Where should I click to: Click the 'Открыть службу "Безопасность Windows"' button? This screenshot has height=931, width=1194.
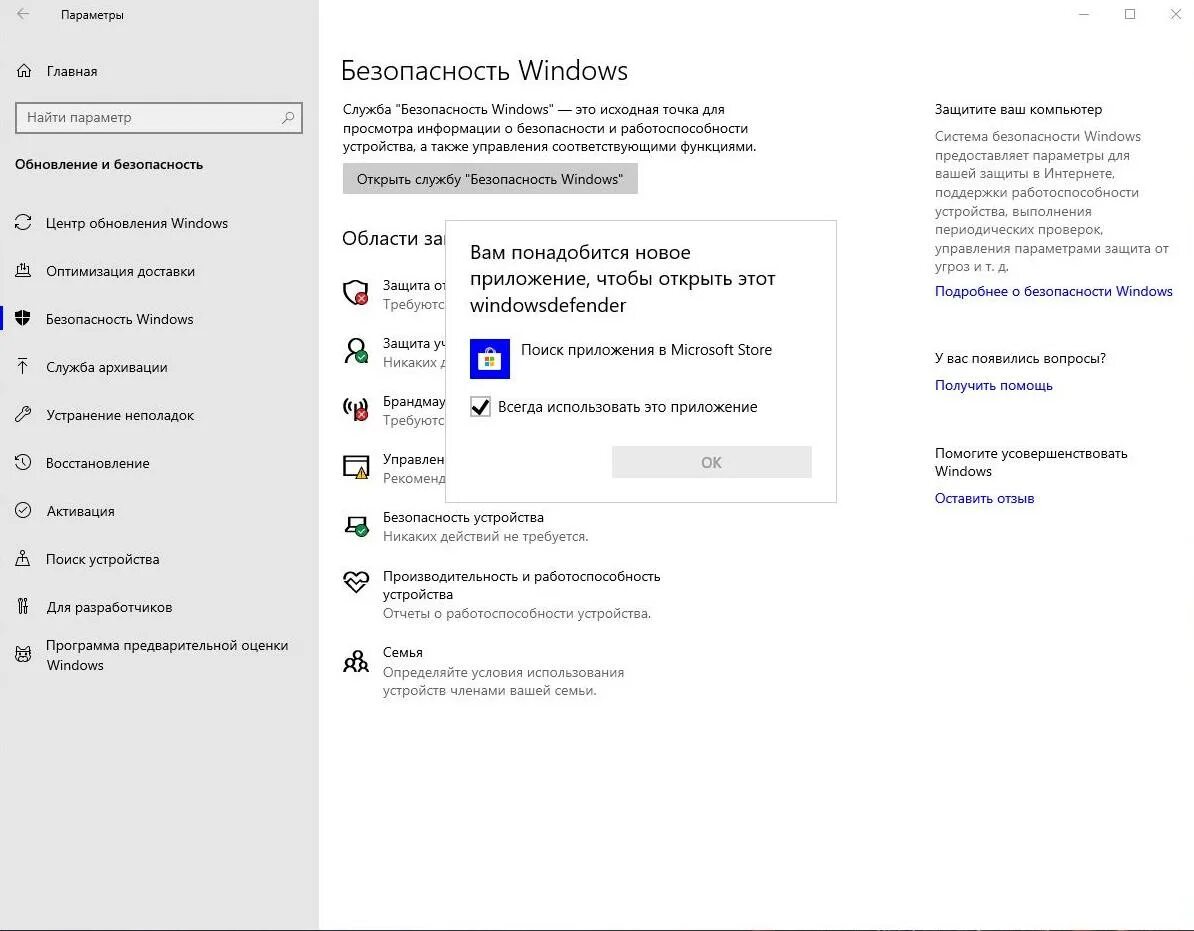[x=490, y=179]
